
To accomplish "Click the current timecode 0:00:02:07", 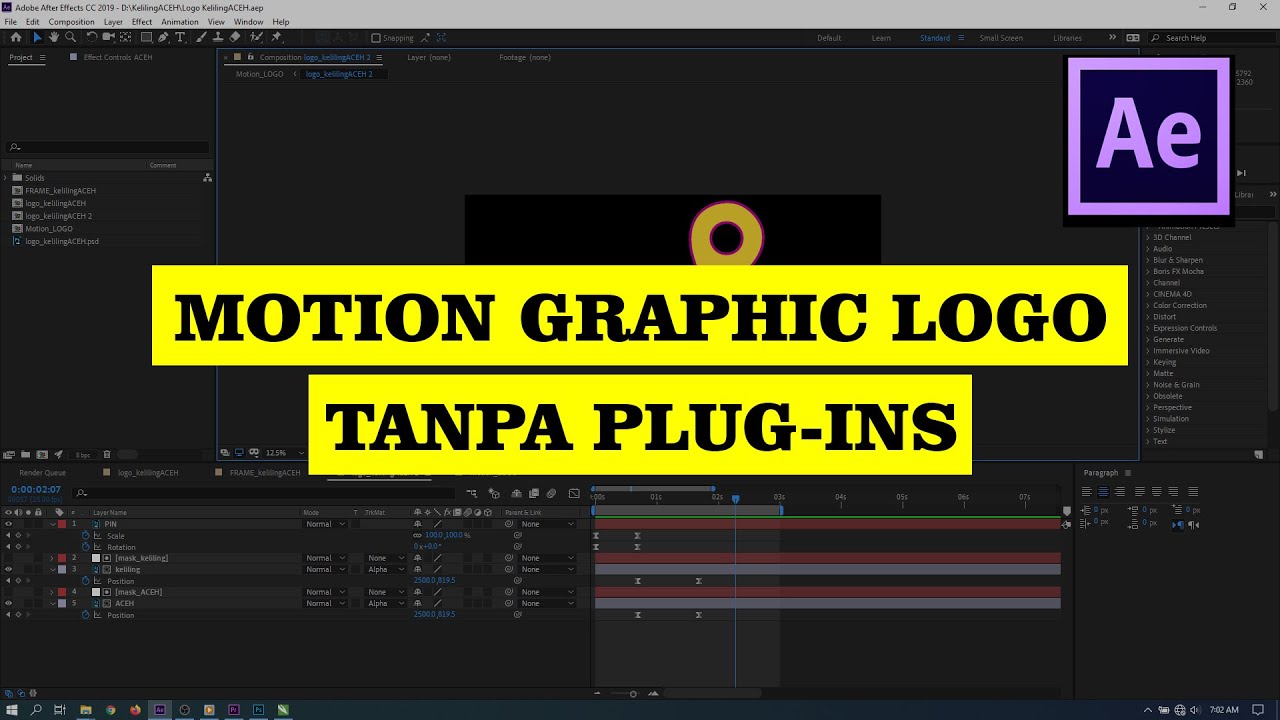I will (x=36, y=489).
